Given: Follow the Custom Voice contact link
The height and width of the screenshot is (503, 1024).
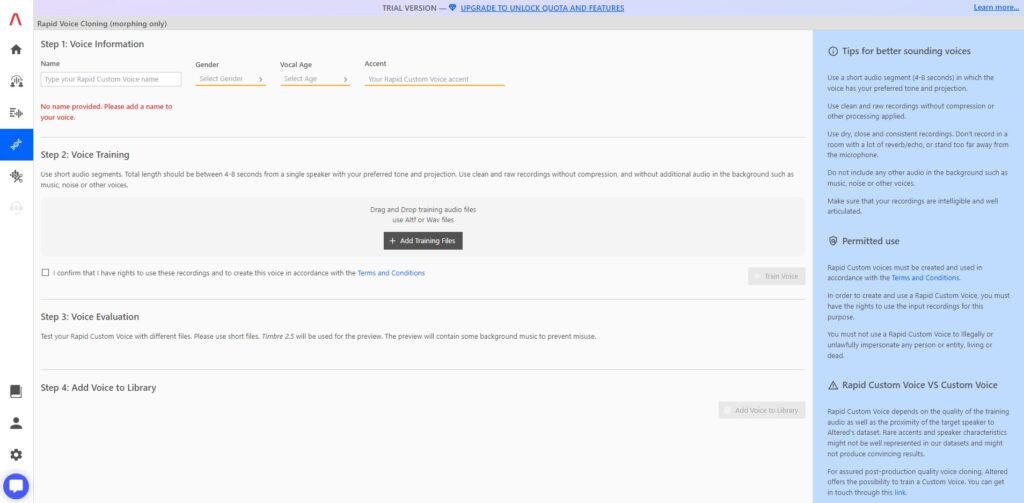Looking at the screenshot, I should [x=900, y=493].
